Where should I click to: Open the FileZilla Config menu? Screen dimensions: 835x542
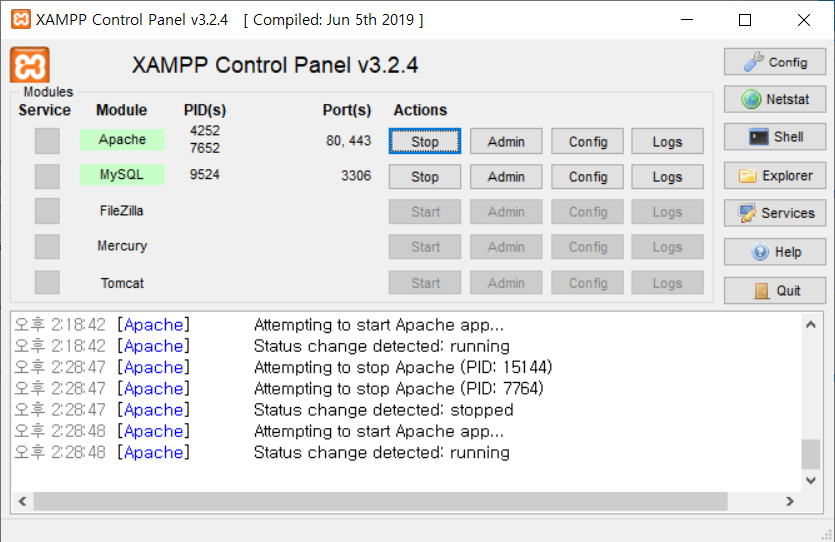587,211
